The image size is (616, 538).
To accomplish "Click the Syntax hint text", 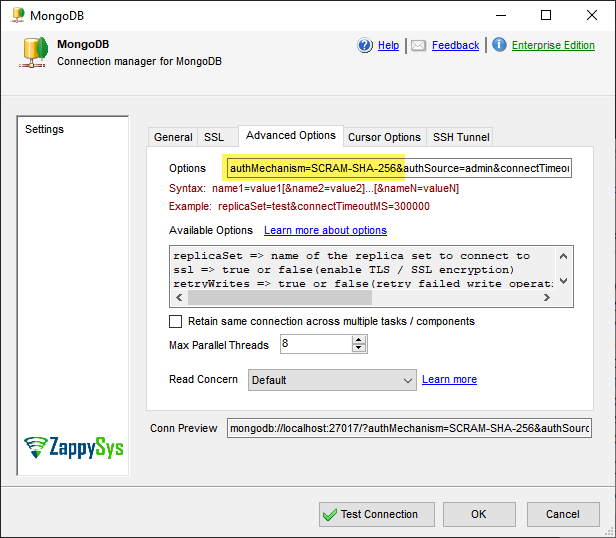I will pos(314,189).
